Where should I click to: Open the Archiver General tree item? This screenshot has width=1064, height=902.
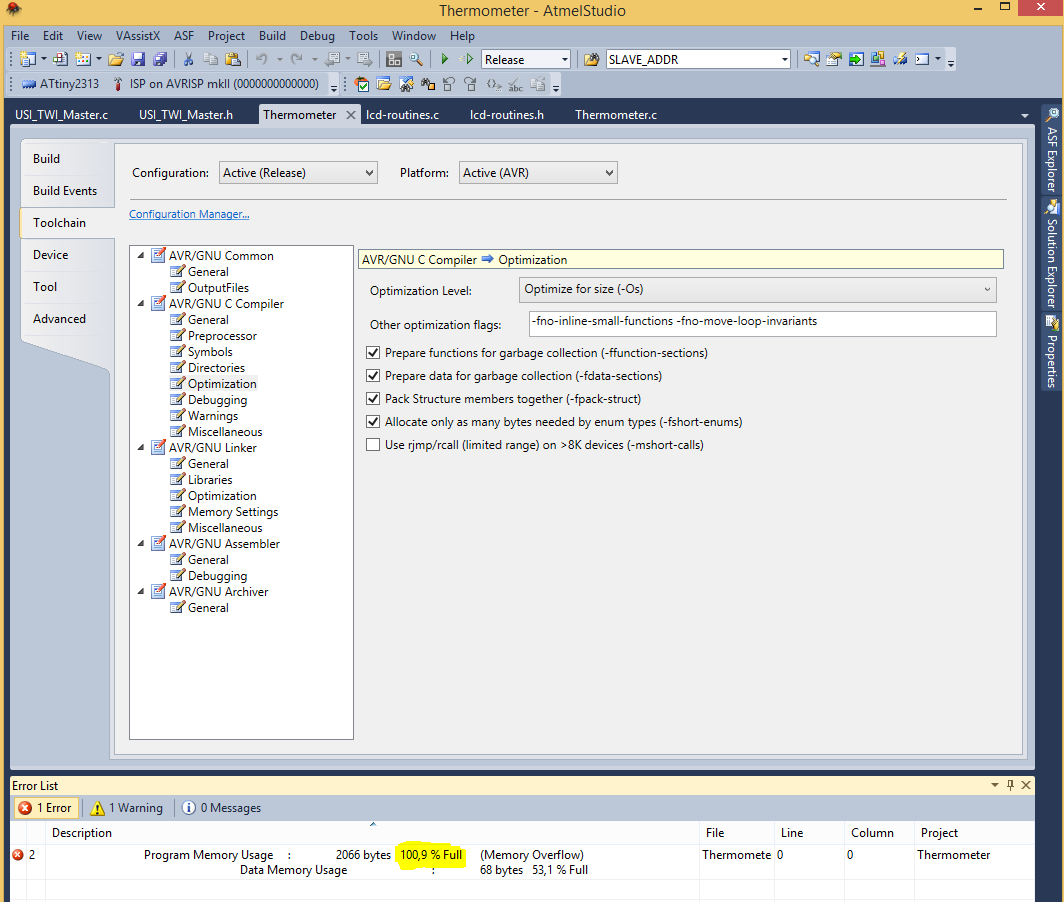tap(208, 608)
